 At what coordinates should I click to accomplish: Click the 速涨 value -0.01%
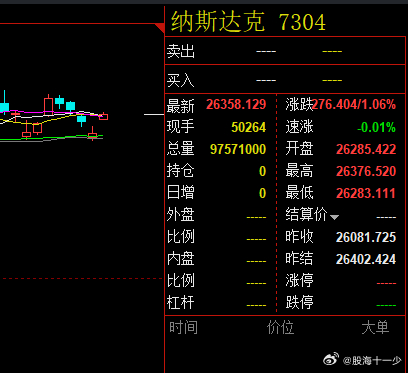(376, 127)
